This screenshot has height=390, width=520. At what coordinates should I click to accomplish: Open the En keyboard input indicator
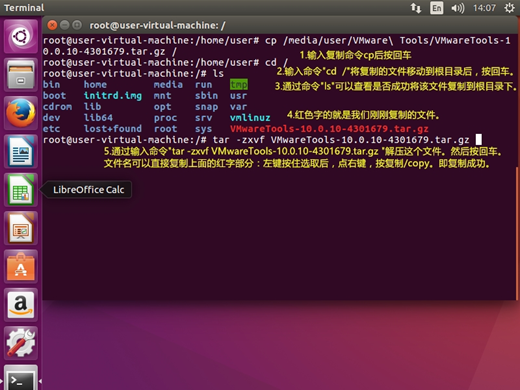pyautogui.click(x=437, y=8)
